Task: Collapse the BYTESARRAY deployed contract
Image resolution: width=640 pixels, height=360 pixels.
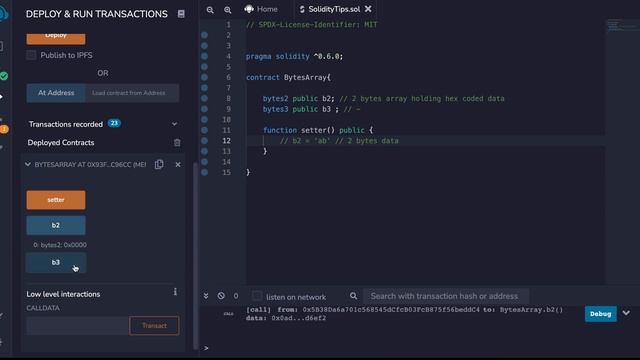Action: [x=27, y=164]
